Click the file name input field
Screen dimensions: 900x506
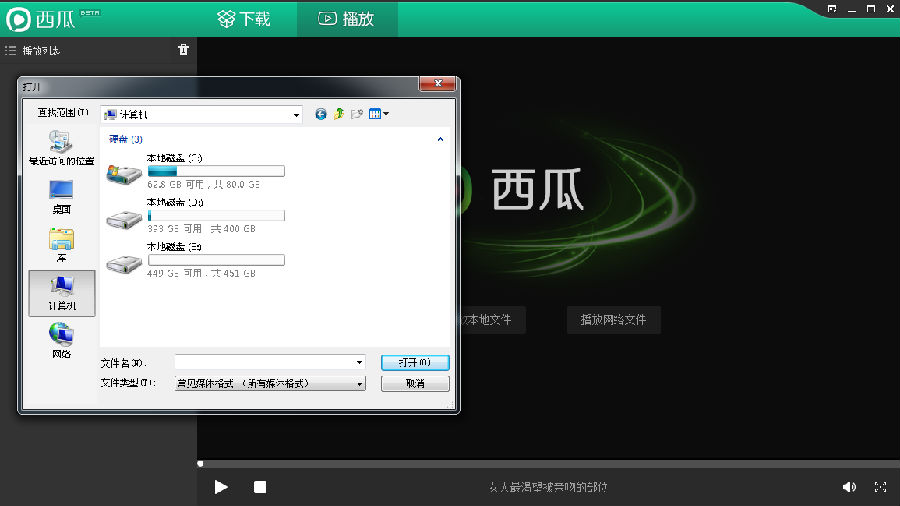(x=270, y=362)
